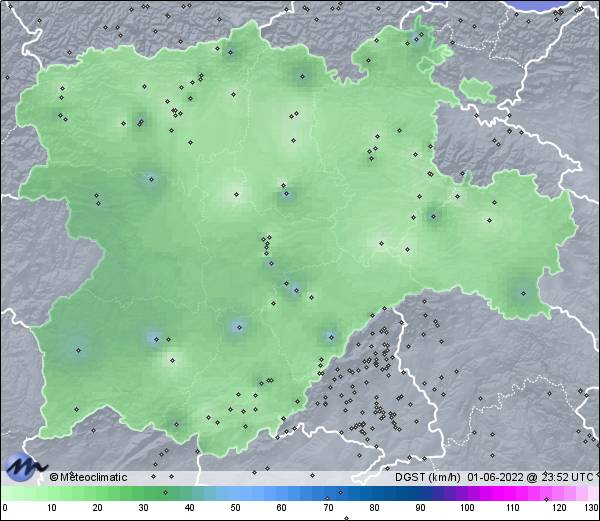600x521 pixels.
Task: Click the 30 label on wind scale
Action: point(143,508)
